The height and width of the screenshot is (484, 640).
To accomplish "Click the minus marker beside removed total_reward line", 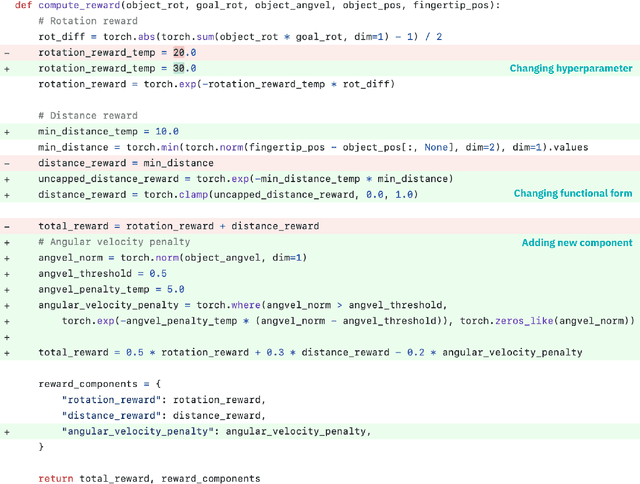I will 8,226.
